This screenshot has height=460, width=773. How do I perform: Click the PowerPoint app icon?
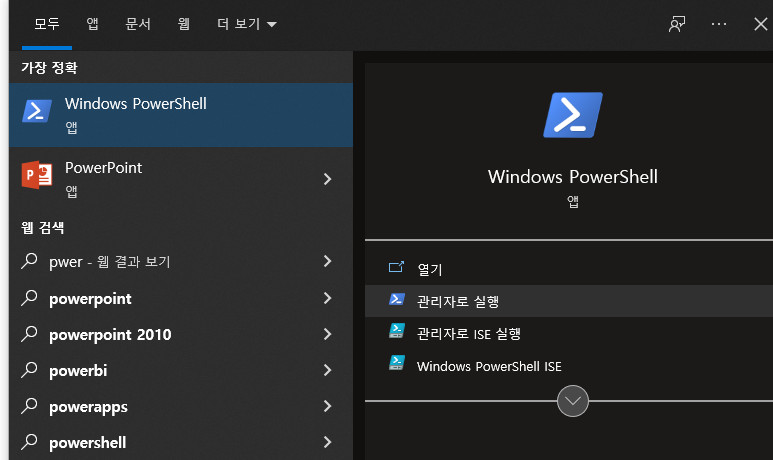37,175
